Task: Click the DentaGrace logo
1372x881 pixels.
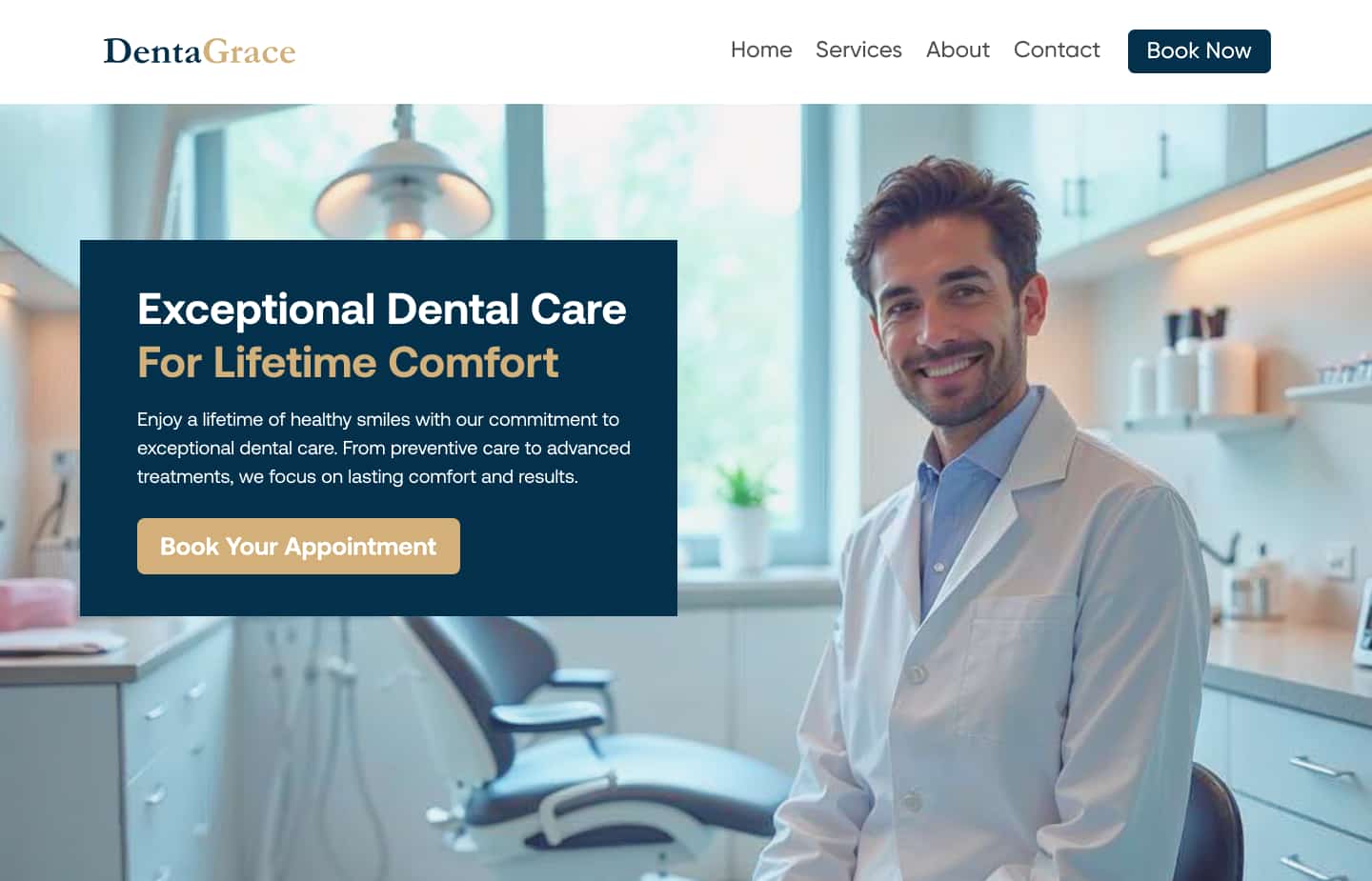Action: (199, 50)
